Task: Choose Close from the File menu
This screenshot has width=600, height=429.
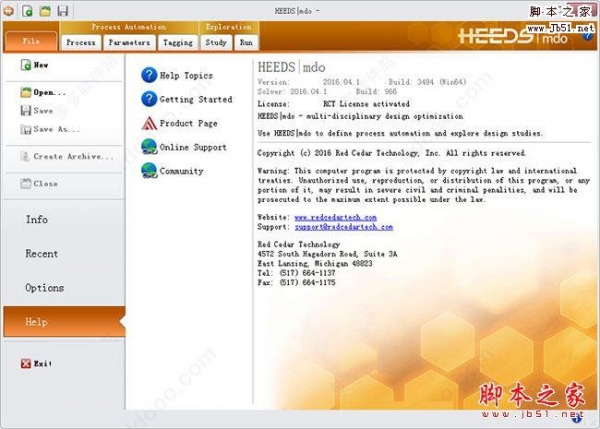Action: [x=45, y=183]
